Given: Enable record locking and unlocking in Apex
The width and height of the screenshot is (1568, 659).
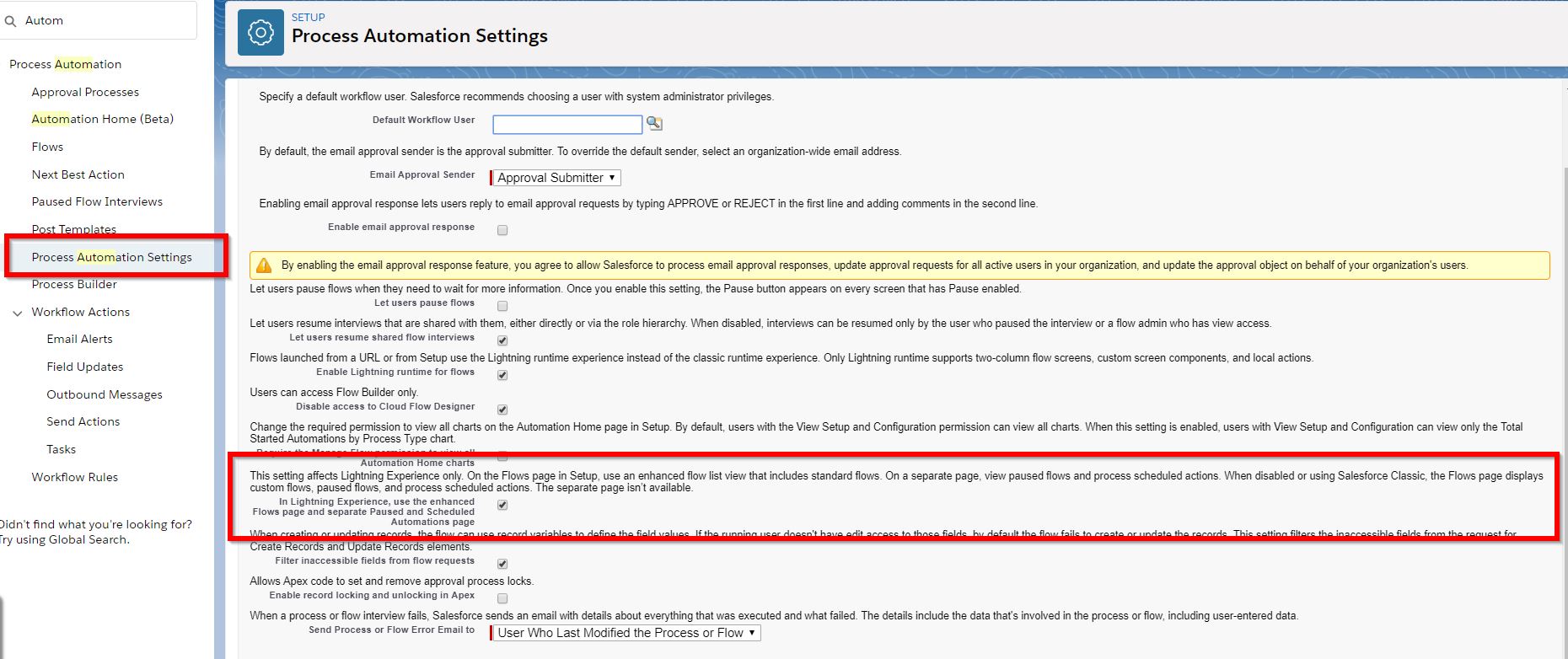Looking at the screenshot, I should 502,598.
